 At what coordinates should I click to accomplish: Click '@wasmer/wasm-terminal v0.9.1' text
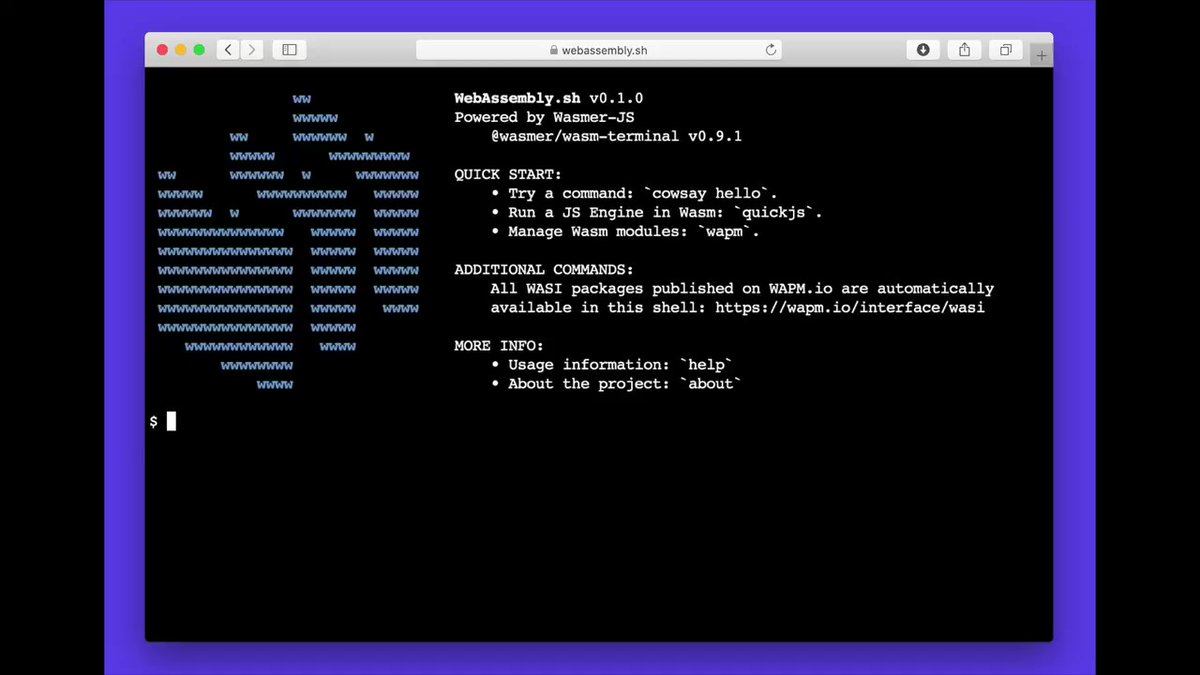point(616,136)
